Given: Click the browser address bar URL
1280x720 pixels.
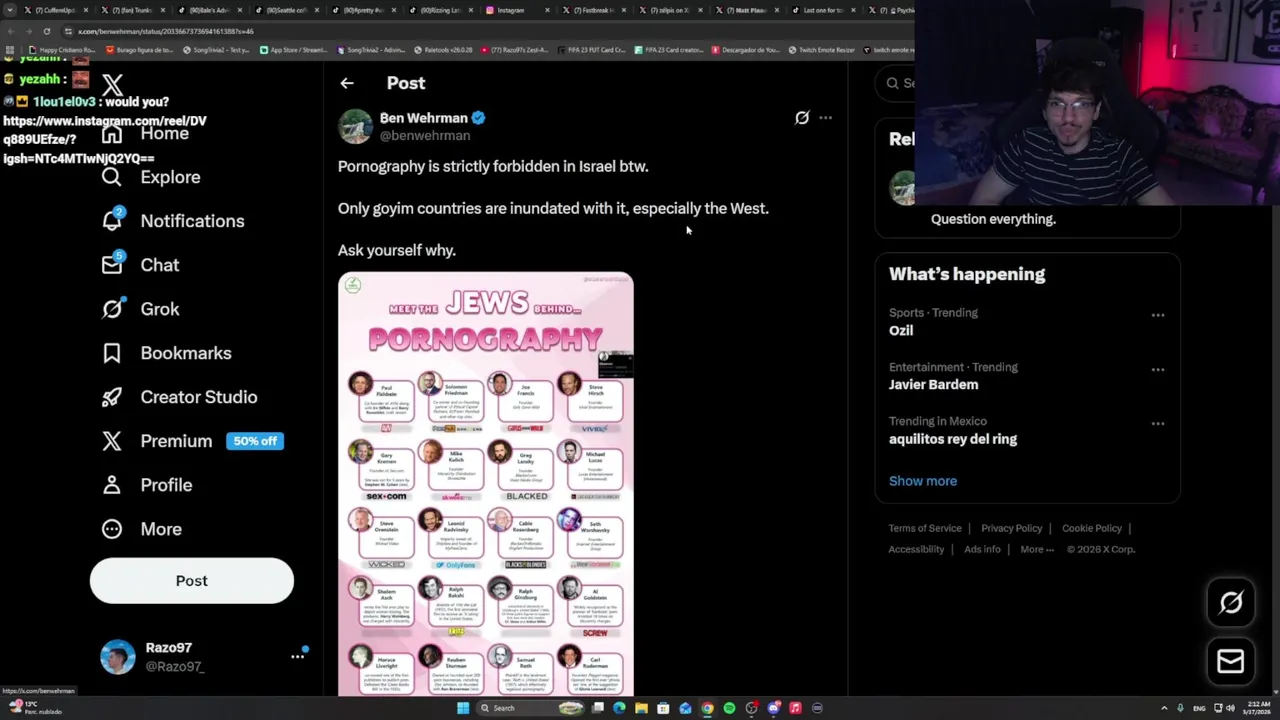Looking at the screenshot, I should [x=166, y=31].
